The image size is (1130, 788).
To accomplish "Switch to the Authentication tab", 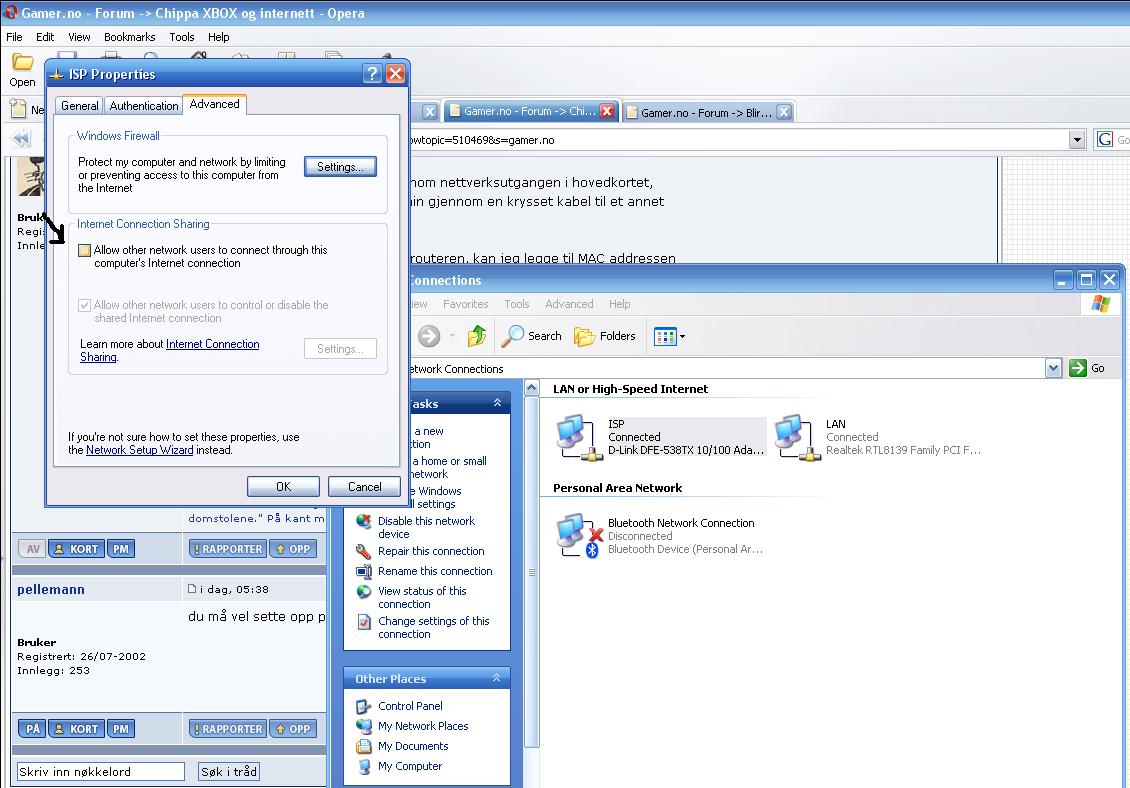I will tap(143, 105).
